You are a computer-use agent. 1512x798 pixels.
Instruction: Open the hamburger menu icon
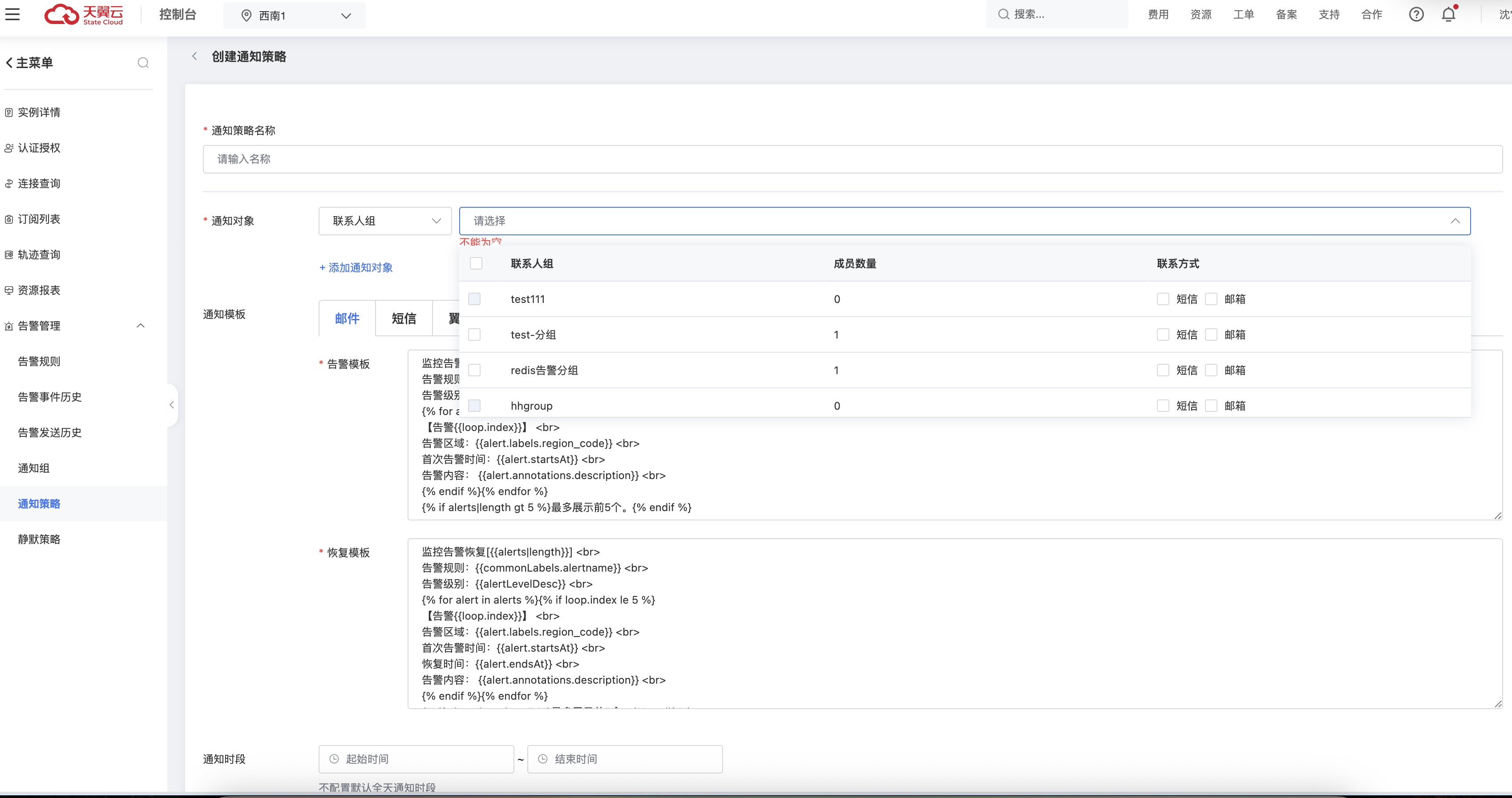point(12,14)
